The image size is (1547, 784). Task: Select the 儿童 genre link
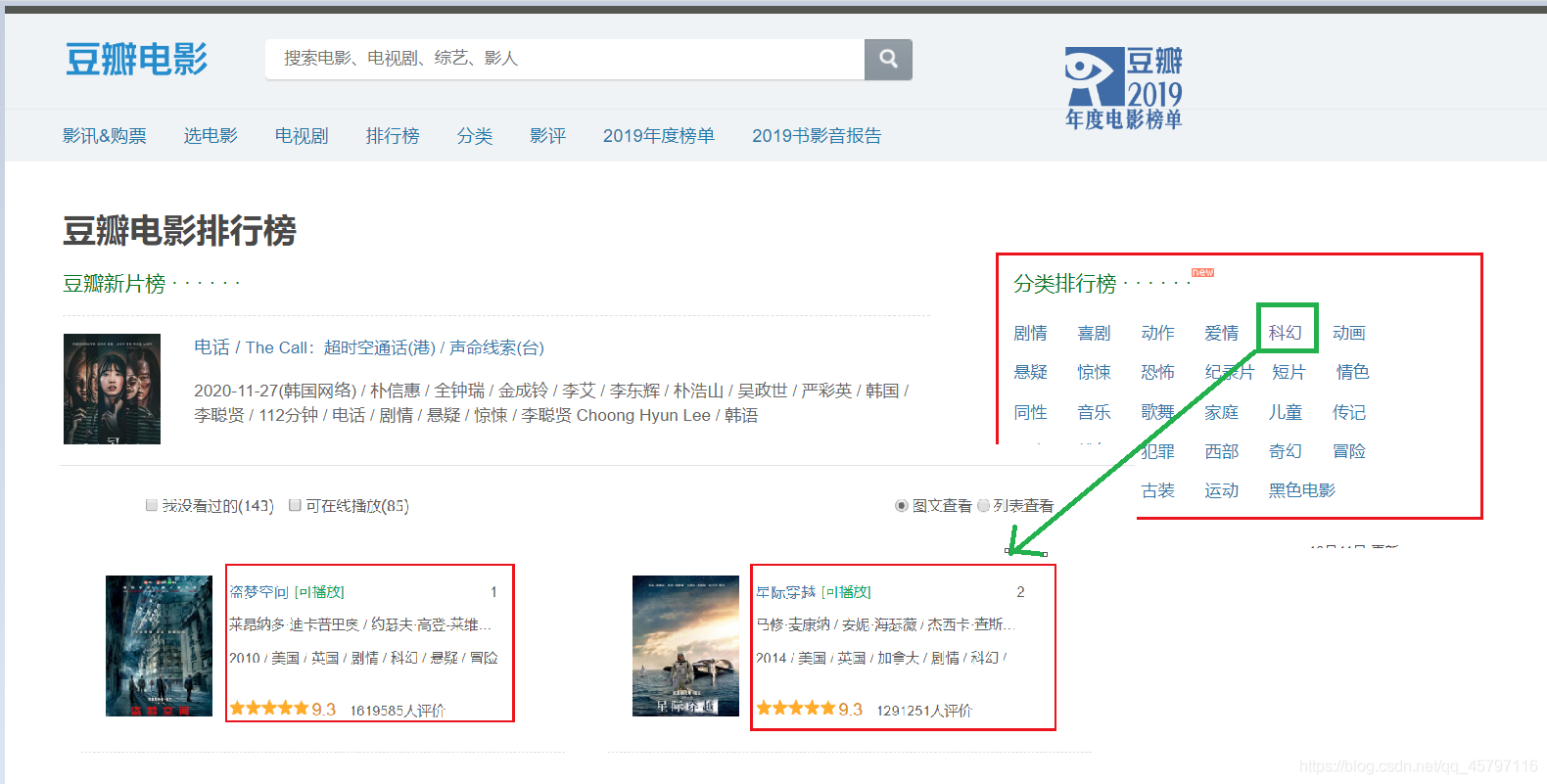click(x=1285, y=412)
